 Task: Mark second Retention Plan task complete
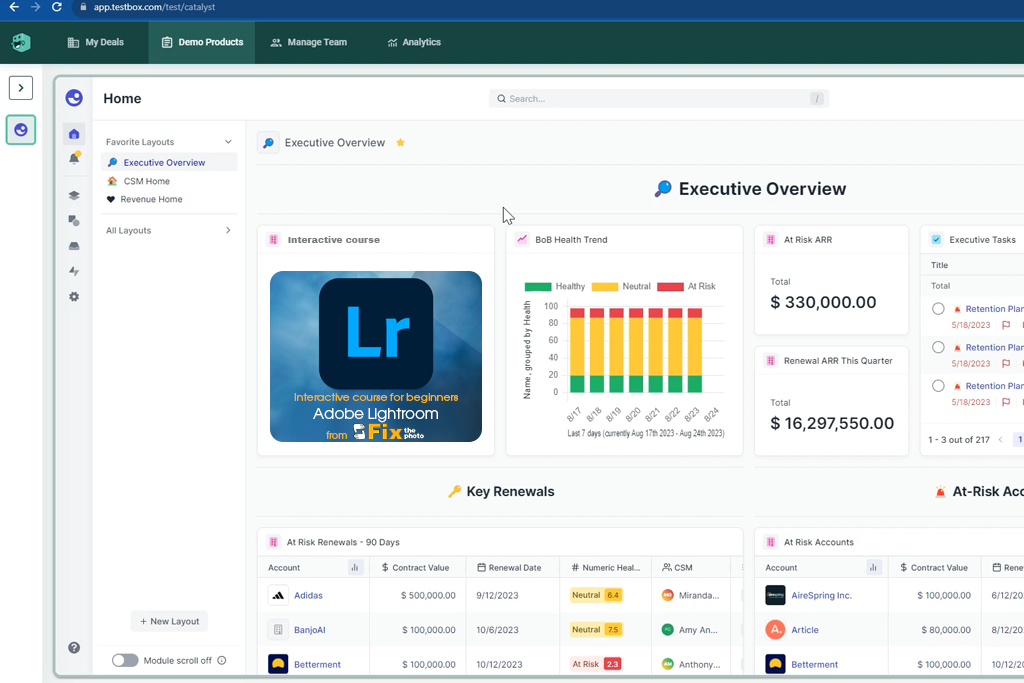tap(938, 347)
